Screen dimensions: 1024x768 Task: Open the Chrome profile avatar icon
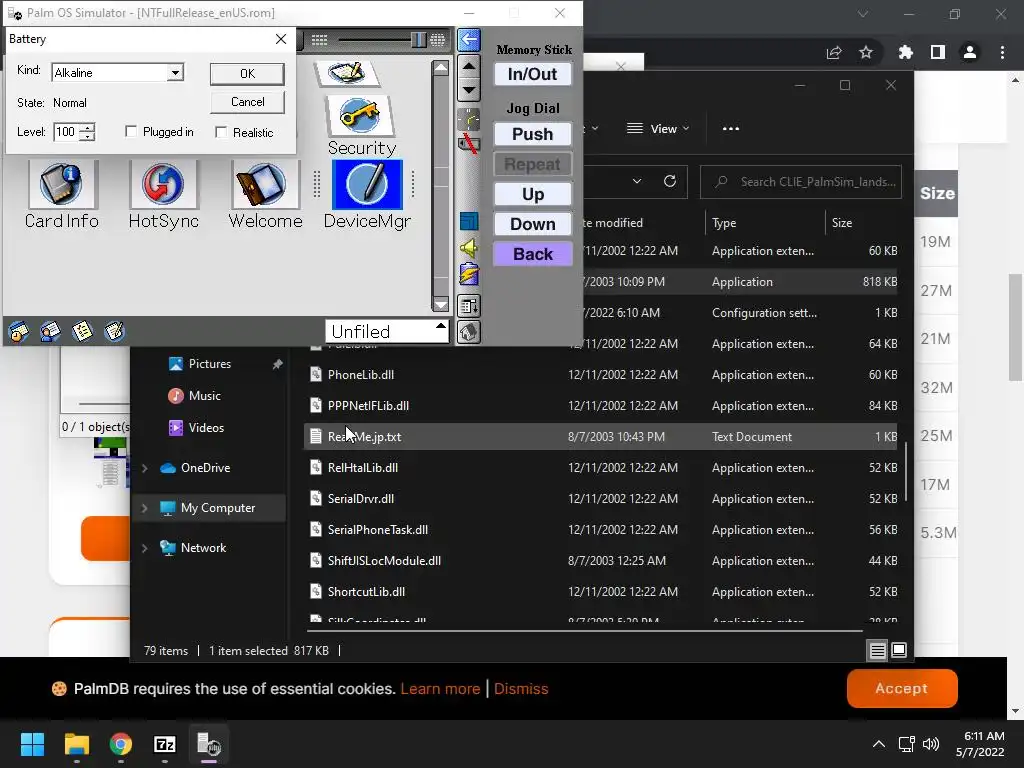[x=970, y=52]
